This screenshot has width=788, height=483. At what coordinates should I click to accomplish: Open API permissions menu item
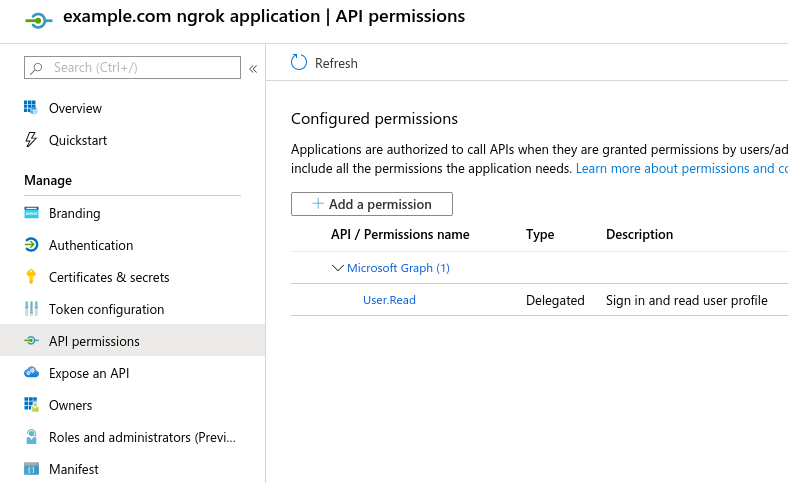click(94, 341)
